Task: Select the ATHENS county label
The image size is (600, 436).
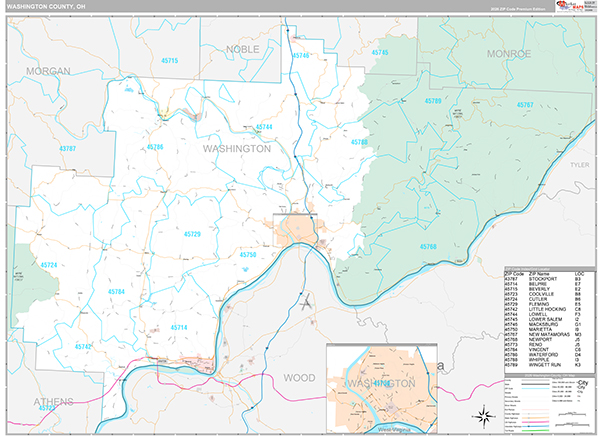Action: (52, 403)
